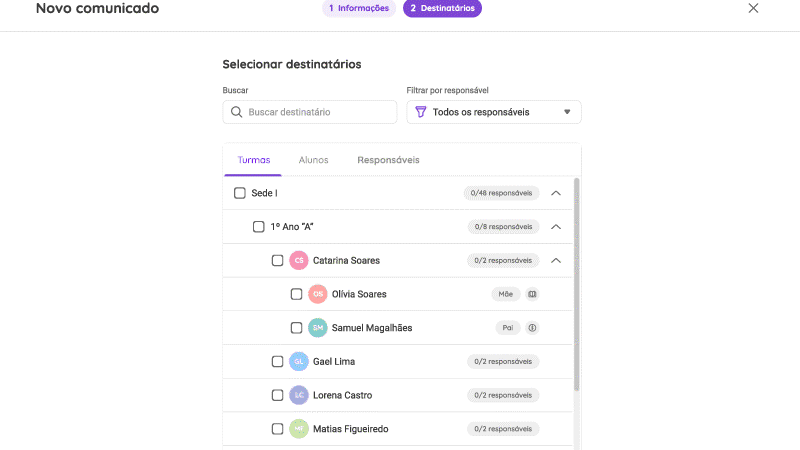Click the purple filter funnel icon
This screenshot has width=800, height=450.
pos(420,112)
